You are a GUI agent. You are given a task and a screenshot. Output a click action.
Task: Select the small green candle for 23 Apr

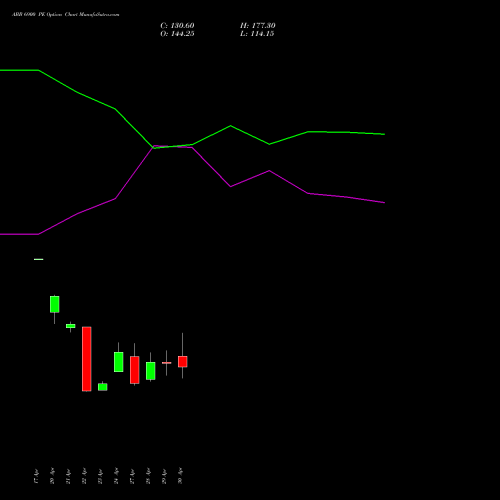(103, 387)
